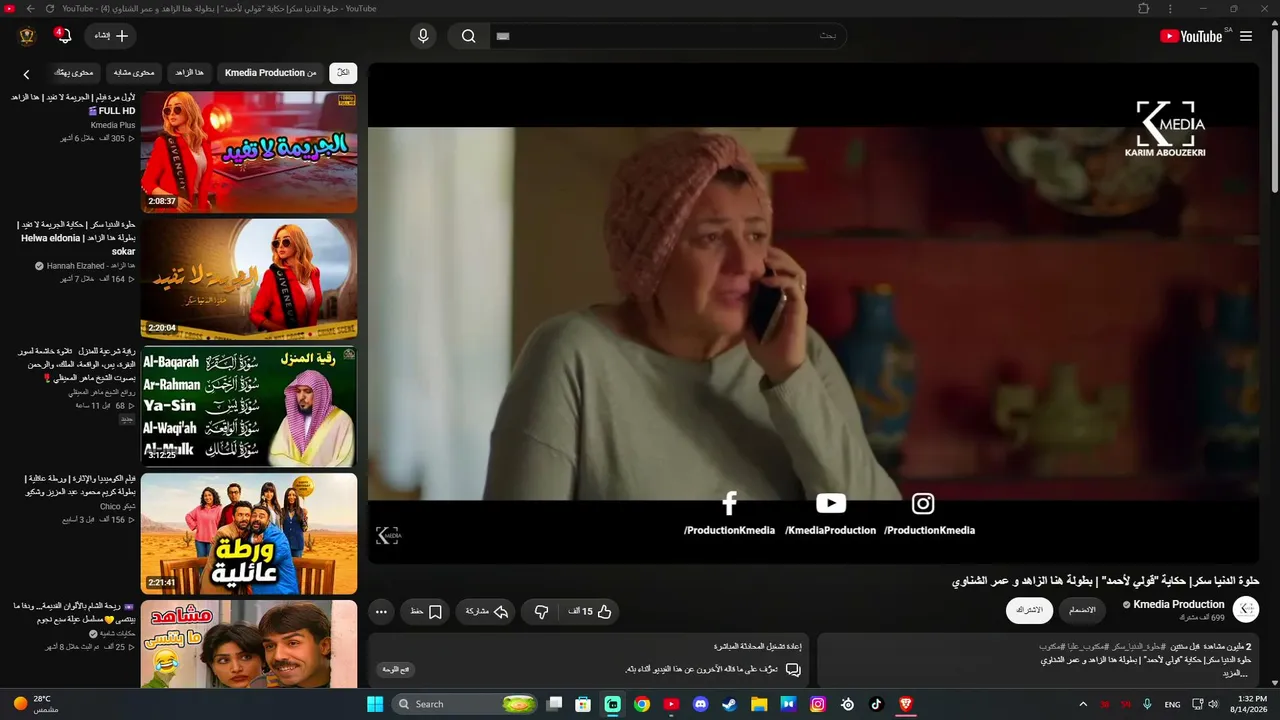The width and height of the screenshot is (1280, 720).
Task: Open Windows taskbar Search box
Action: pyautogui.click(x=467, y=704)
